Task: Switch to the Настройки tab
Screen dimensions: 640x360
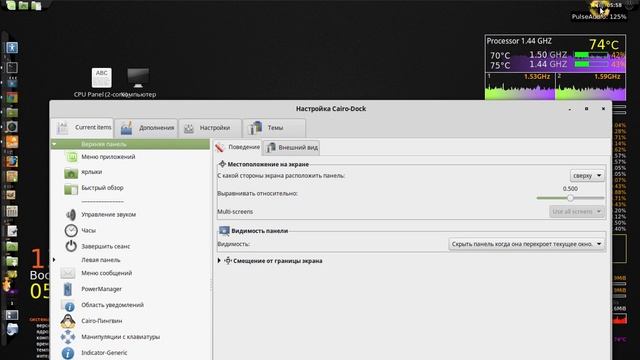Action: pyautogui.click(x=210, y=128)
